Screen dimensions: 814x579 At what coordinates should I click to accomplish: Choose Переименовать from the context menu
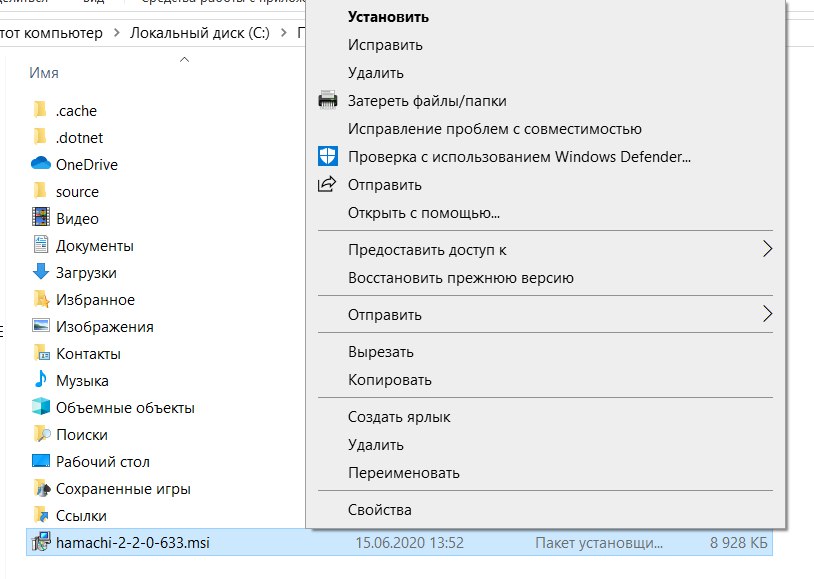(x=545, y=474)
